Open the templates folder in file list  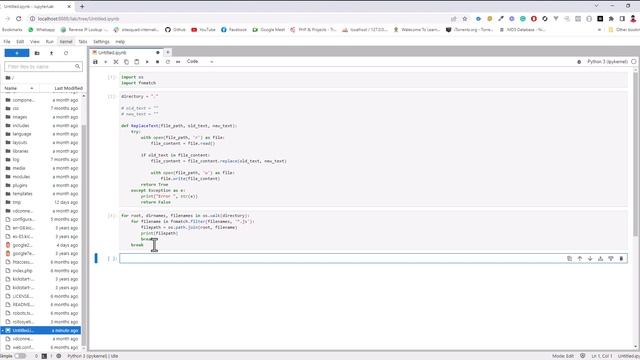[x=41, y=194]
